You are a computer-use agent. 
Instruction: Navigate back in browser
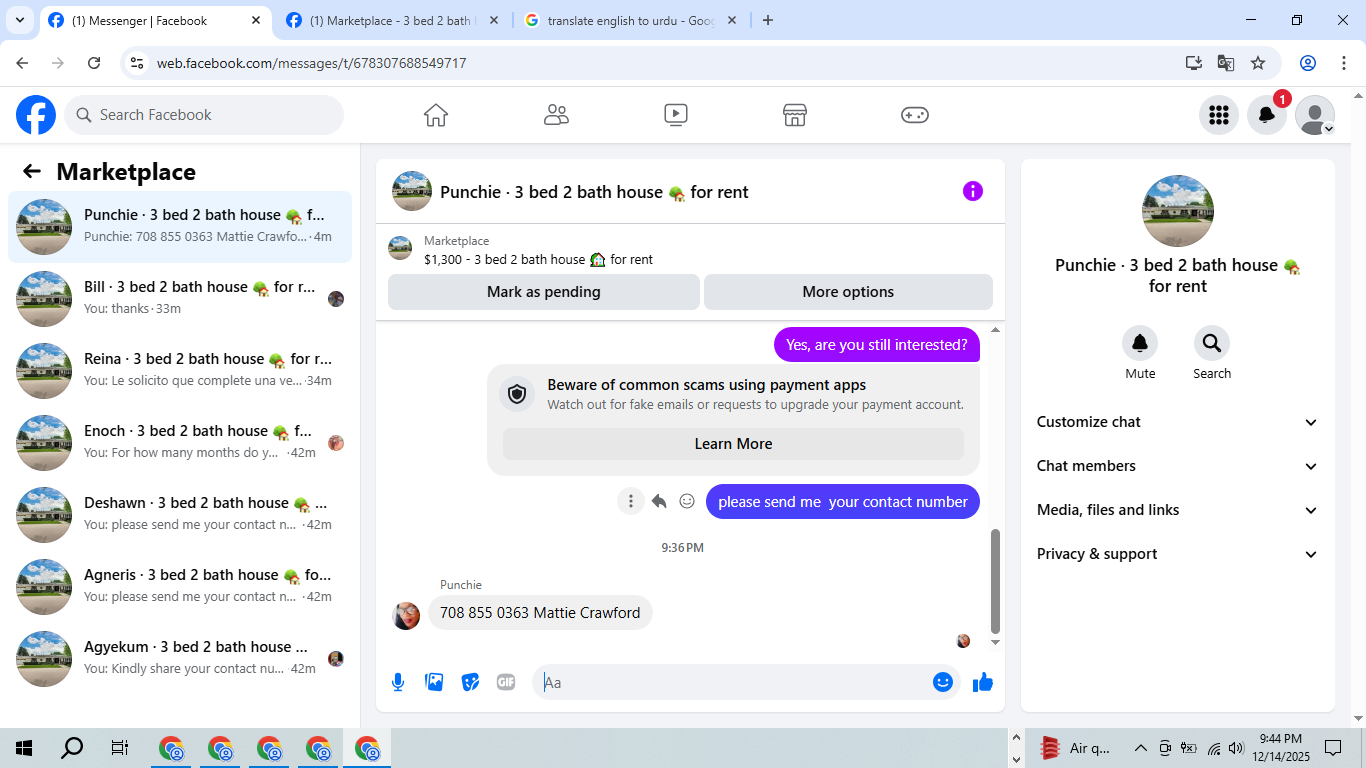(22, 63)
